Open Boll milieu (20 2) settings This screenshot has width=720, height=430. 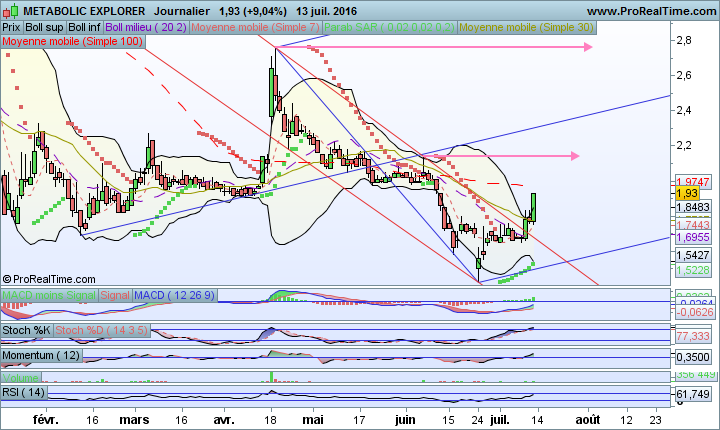click(146, 28)
